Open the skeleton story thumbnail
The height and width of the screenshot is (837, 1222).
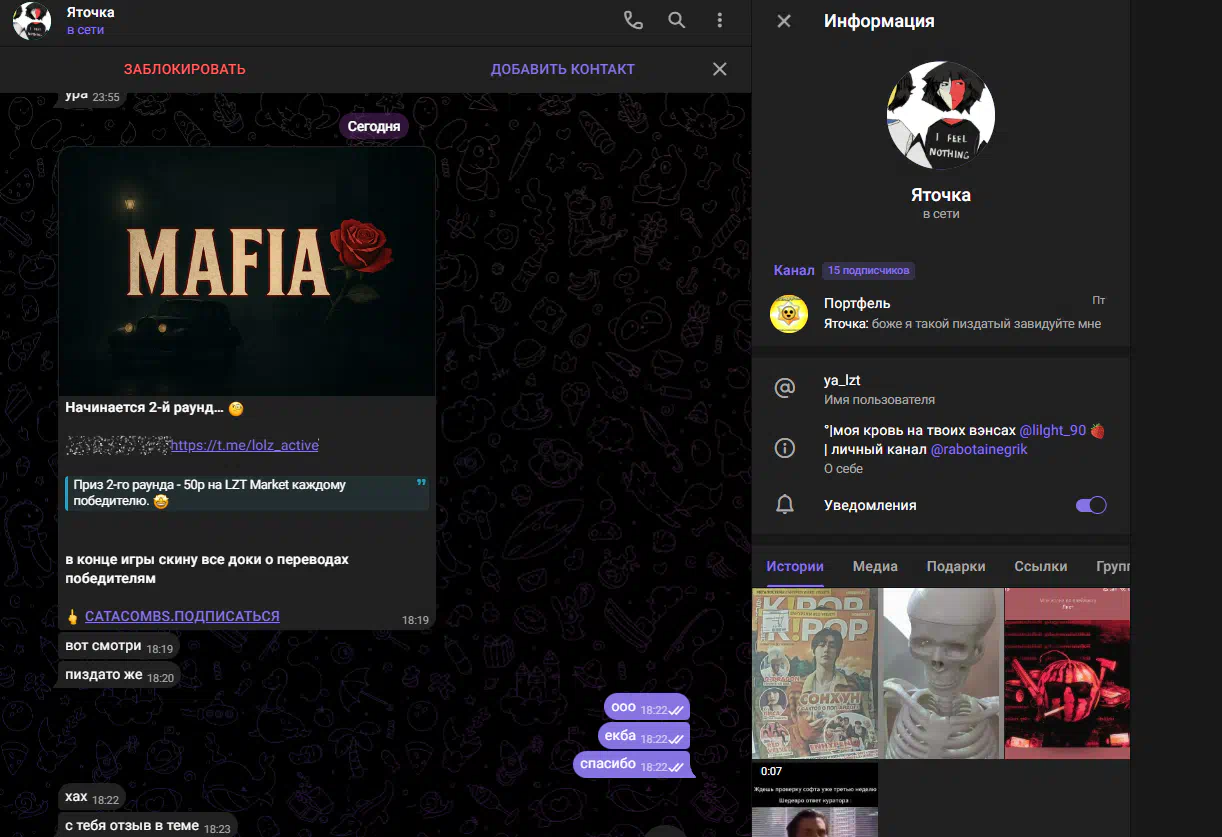tap(941, 673)
